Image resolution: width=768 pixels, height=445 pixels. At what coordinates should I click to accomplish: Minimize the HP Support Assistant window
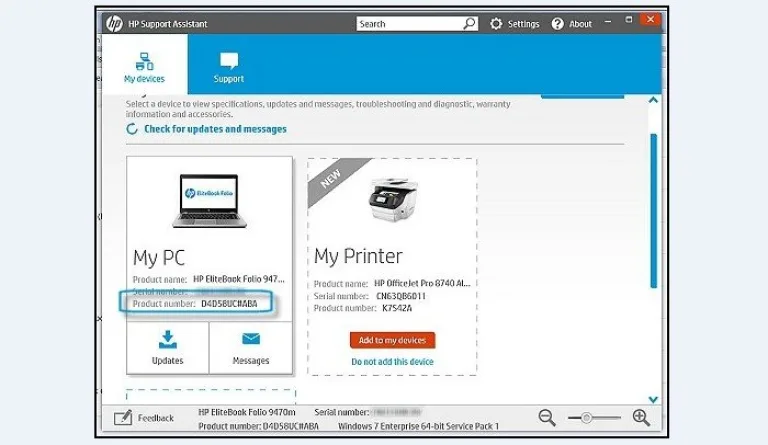608,22
